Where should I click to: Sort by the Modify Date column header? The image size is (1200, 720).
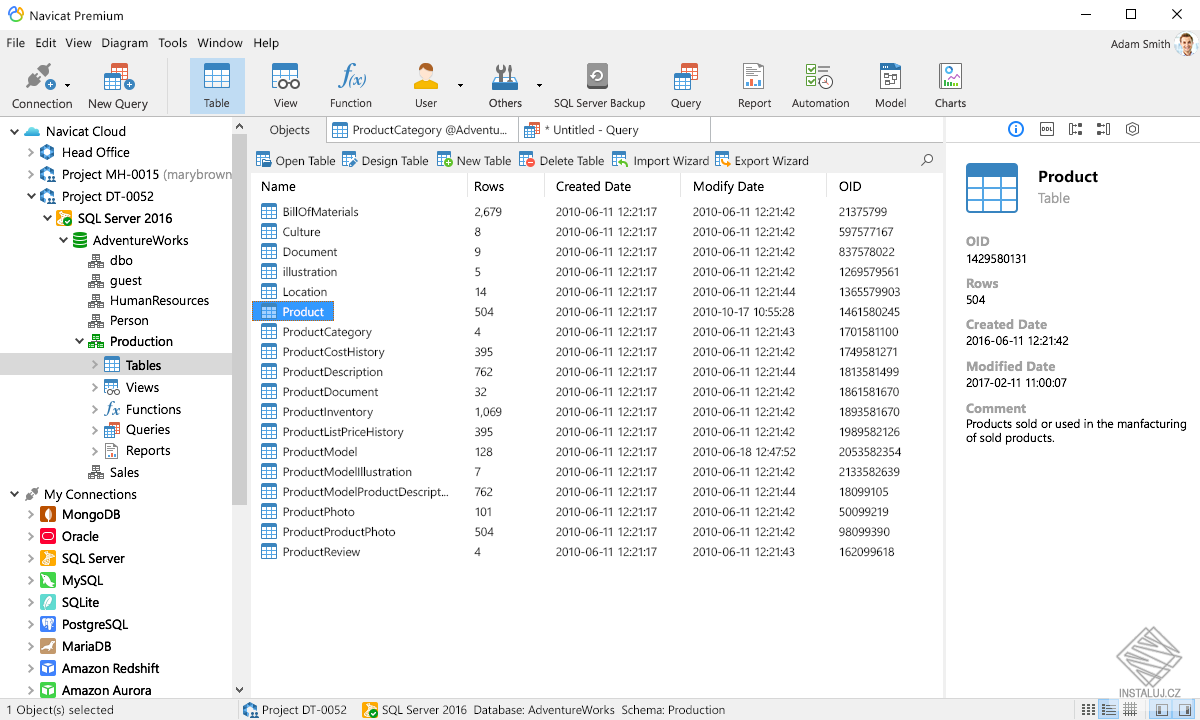point(755,186)
